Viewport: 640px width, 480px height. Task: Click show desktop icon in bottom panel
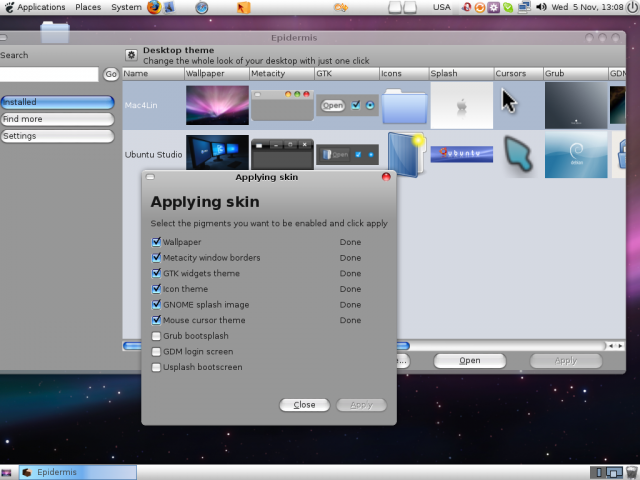7,473
